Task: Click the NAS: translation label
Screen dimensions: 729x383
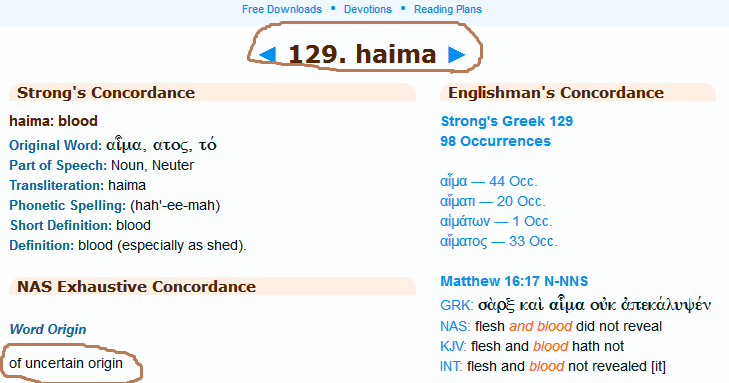Action: 455,326
